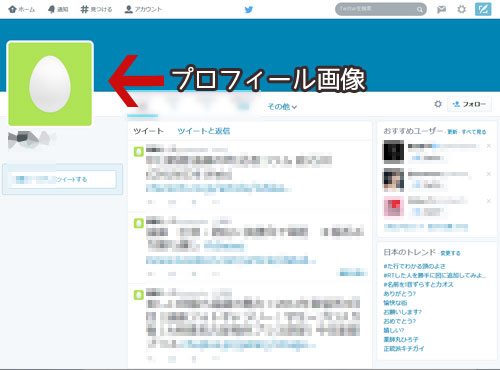Compose a new tweet with quill button
The width and height of the screenshot is (500, 370).
click(x=483, y=9)
